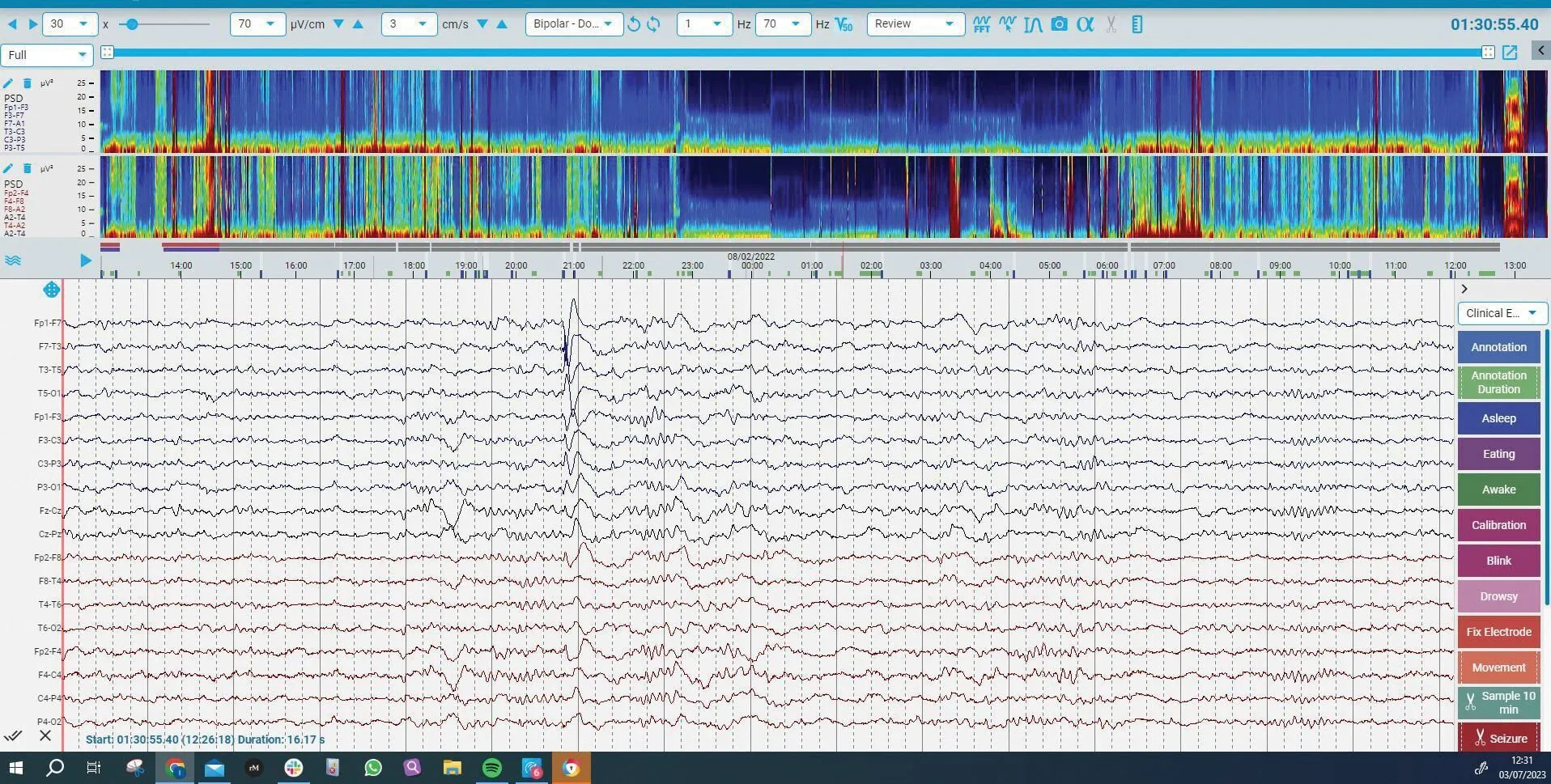1551x784 pixels.
Task: Decrease paper speed with cm/s down arrow
Action: (482, 24)
